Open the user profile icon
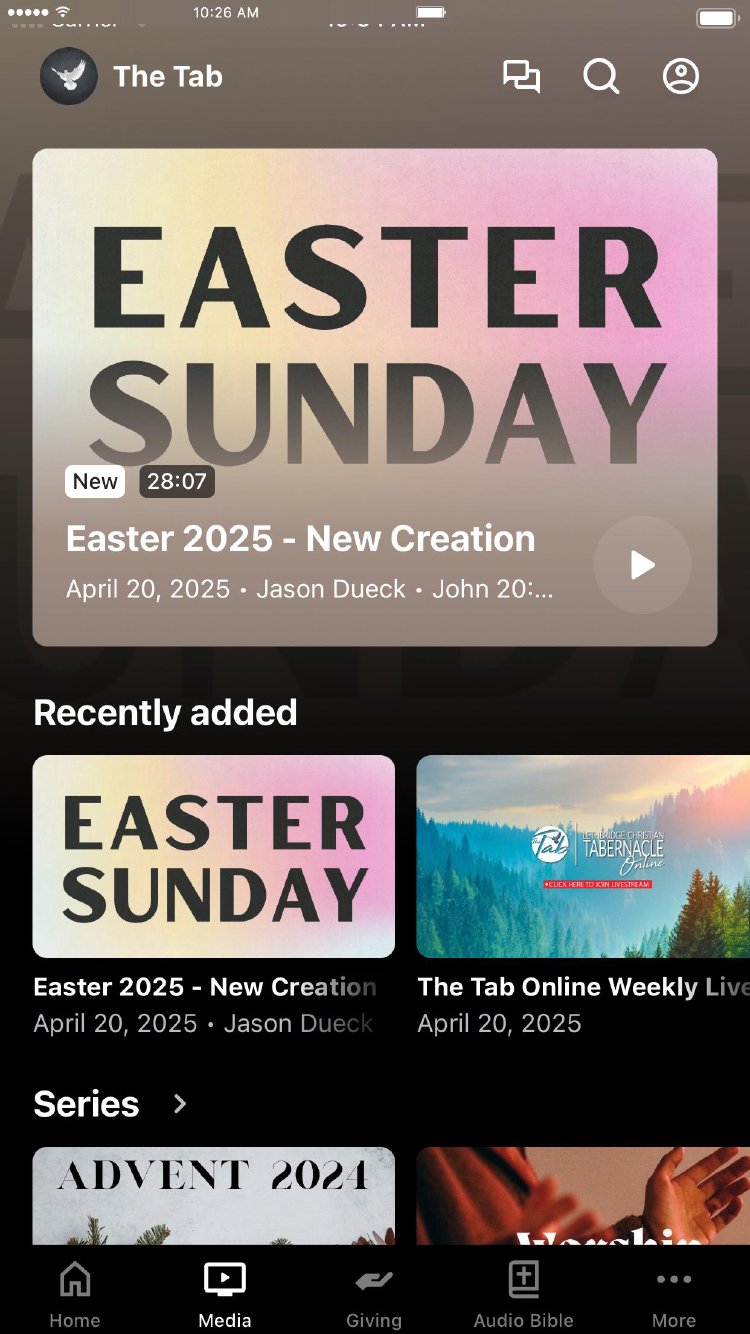Screen dimensions: 750x1334 pos(681,76)
